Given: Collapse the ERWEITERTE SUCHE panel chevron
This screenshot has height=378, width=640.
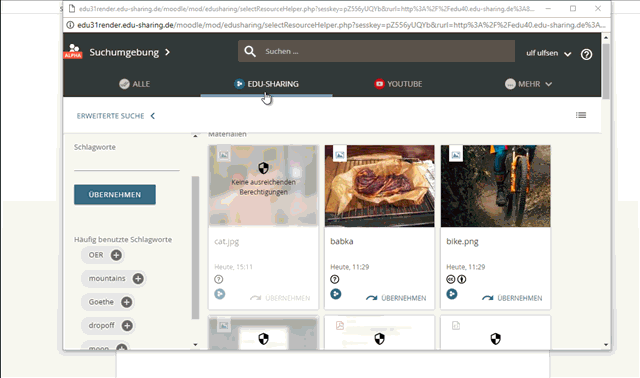Looking at the screenshot, I should [153, 116].
